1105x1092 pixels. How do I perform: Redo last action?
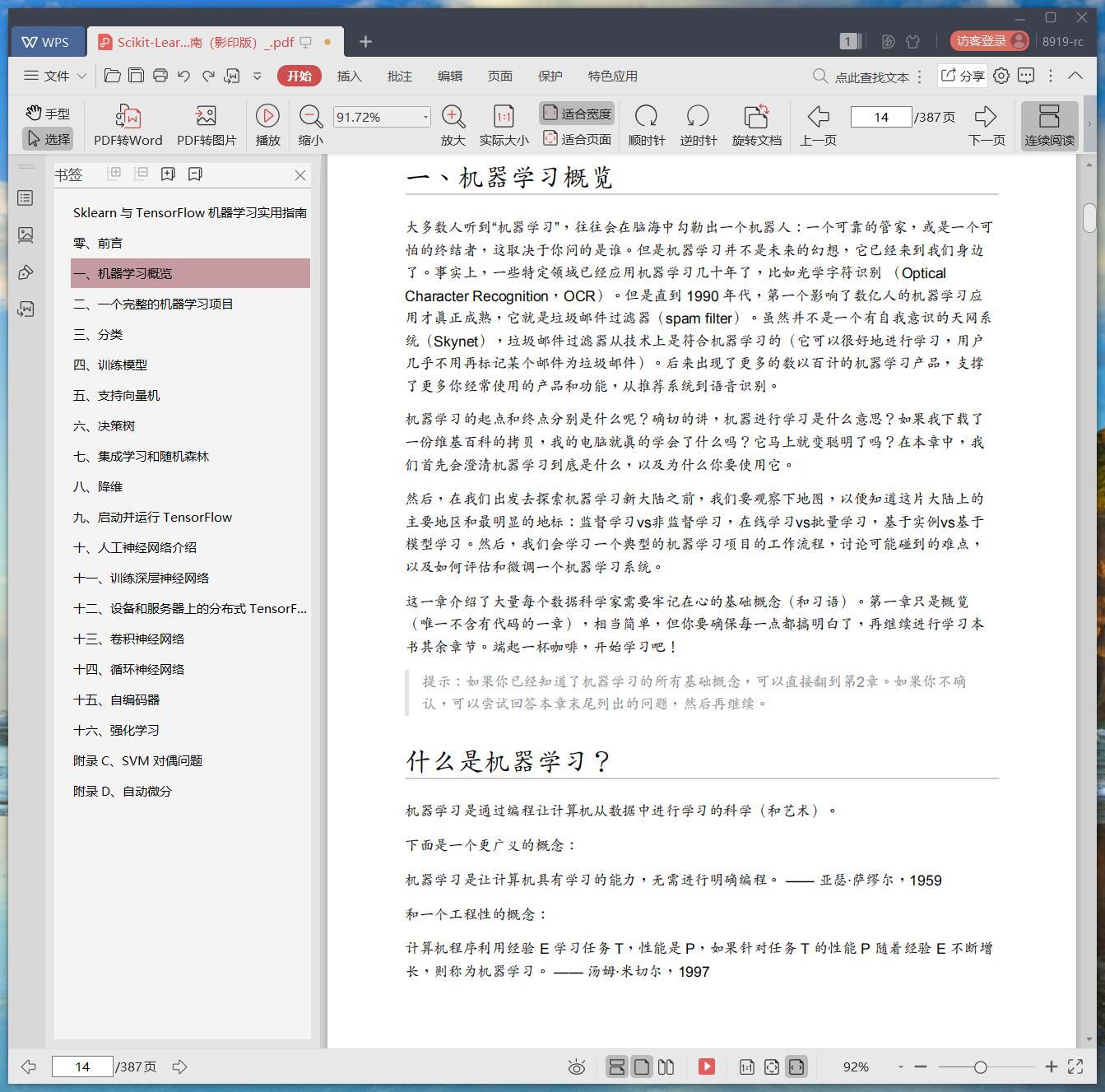point(208,76)
